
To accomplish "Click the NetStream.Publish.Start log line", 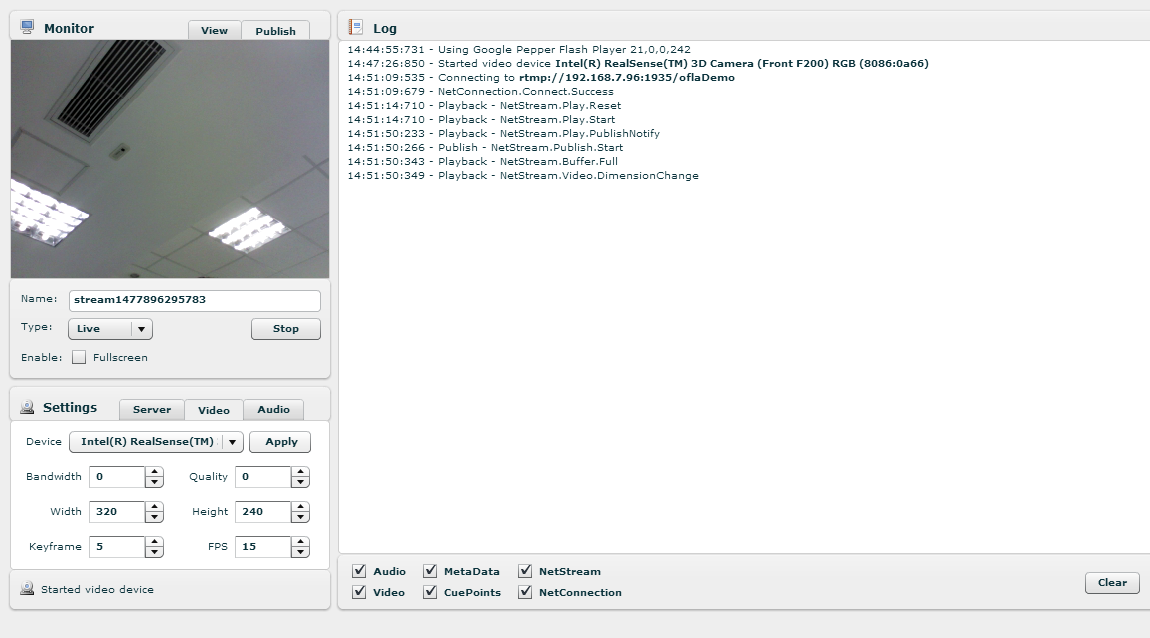I will click(485, 147).
